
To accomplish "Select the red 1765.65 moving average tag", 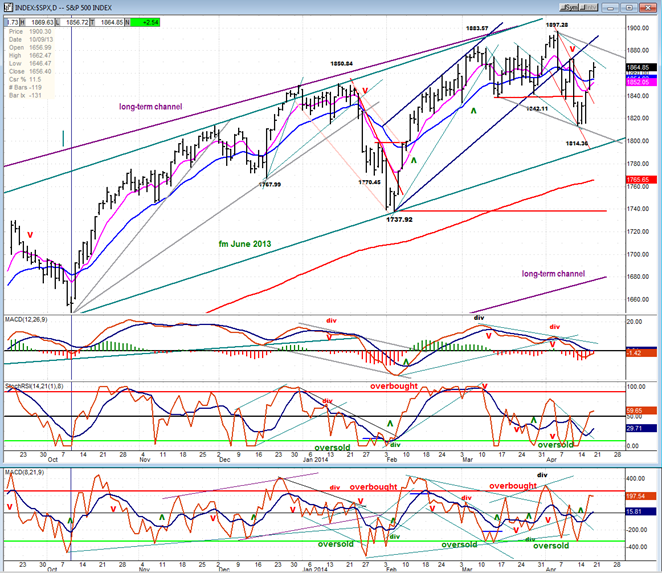I will coord(641,180).
